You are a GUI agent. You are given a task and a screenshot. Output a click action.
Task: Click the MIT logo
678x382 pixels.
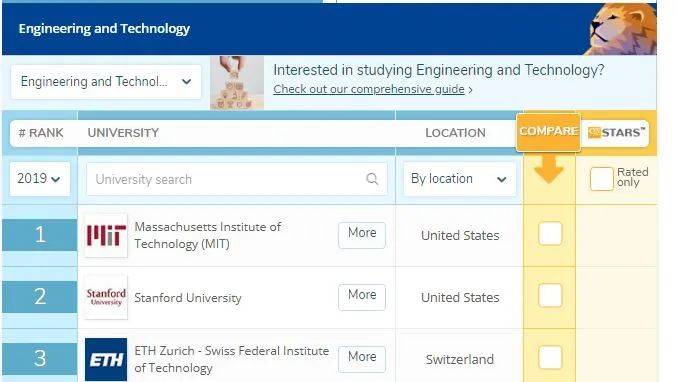click(106, 235)
